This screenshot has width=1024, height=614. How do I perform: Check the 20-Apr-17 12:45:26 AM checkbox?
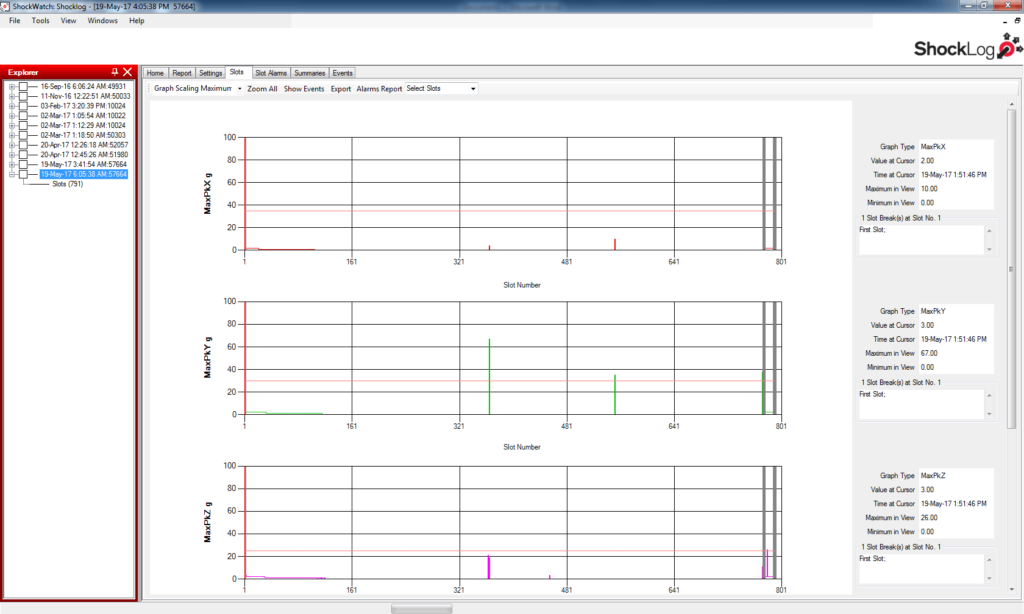pyautogui.click(x=23, y=155)
